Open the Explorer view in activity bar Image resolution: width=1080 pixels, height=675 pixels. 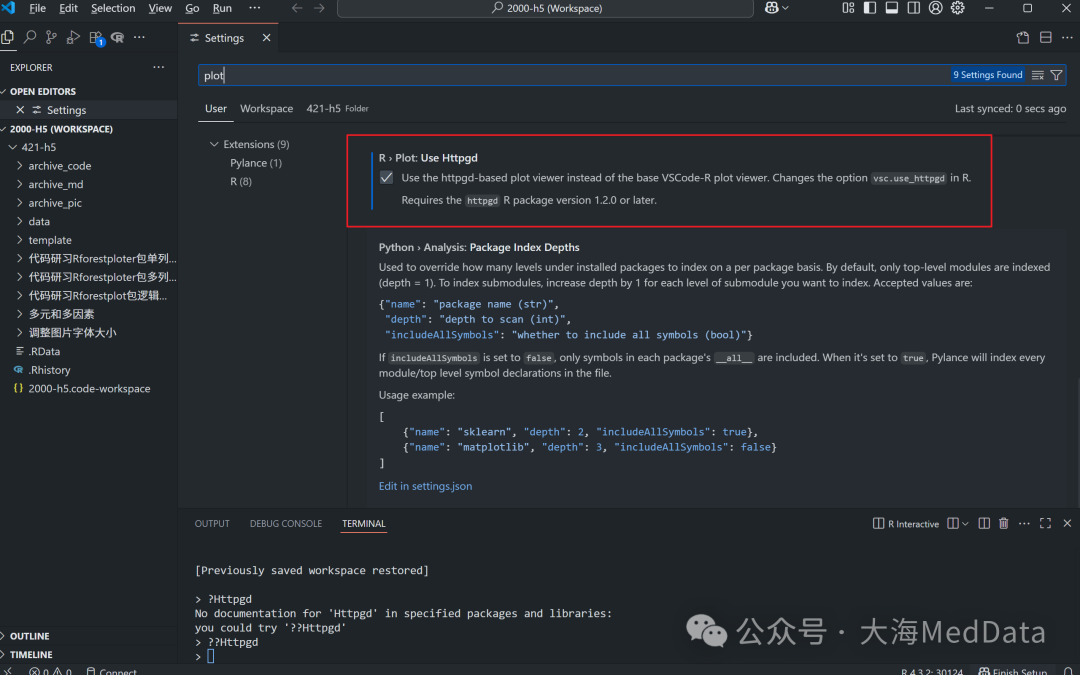[8, 37]
